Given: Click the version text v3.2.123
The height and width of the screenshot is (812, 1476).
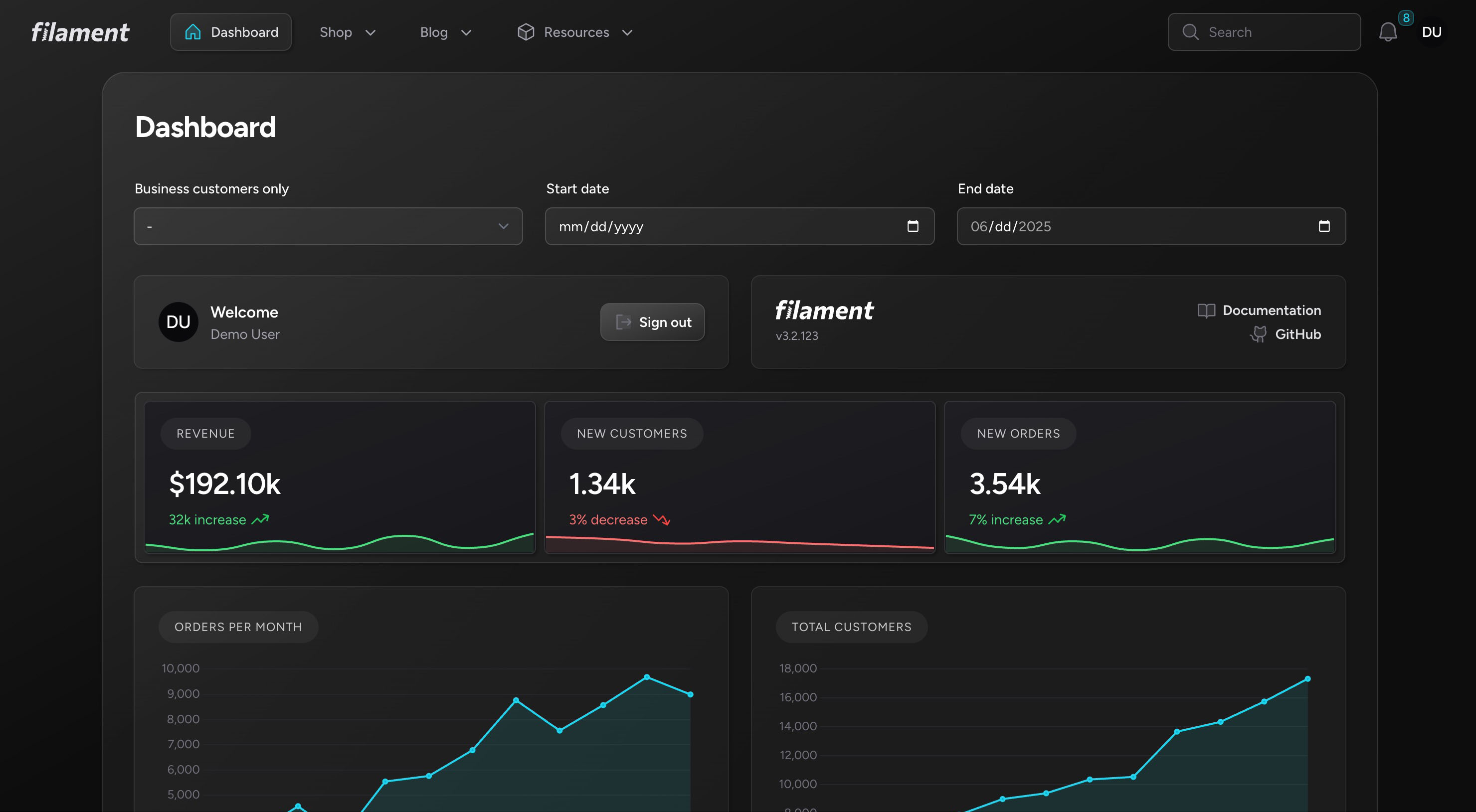Looking at the screenshot, I should tap(797, 335).
